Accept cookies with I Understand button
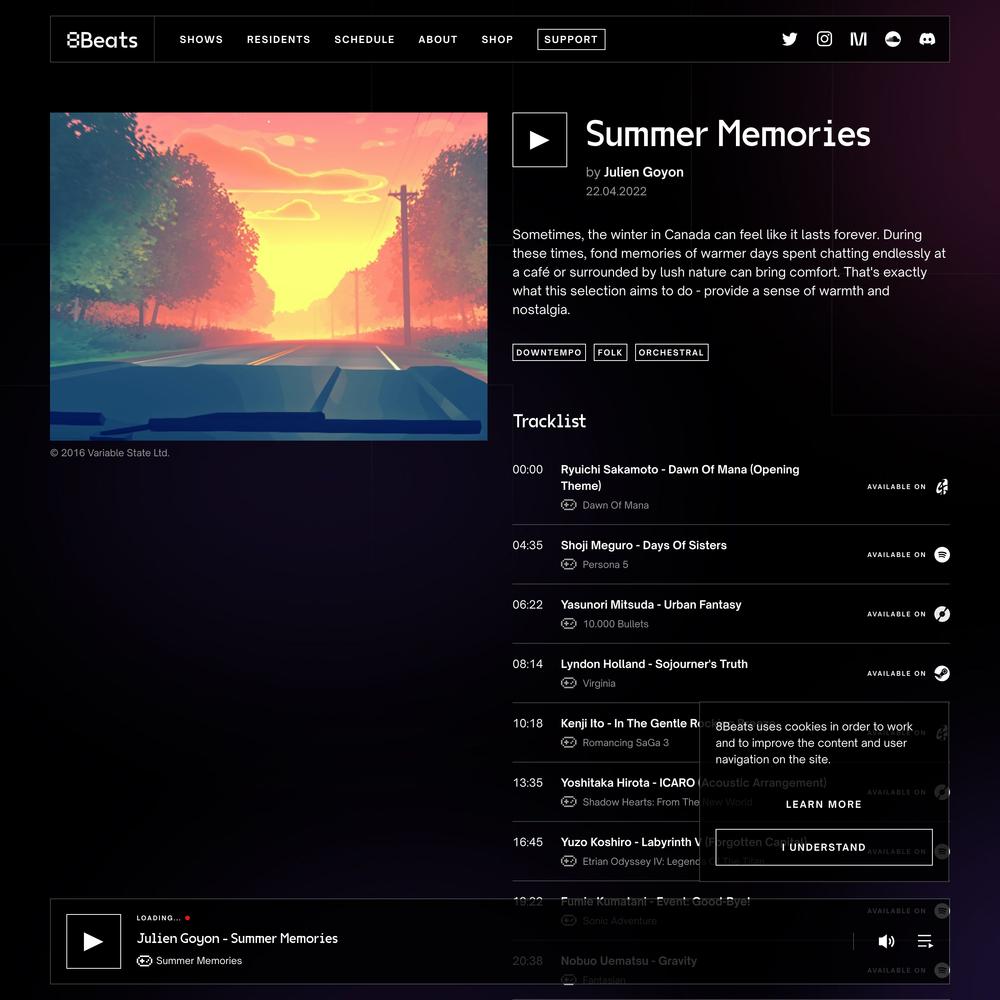1000x1000 pixels. click(x=823, y=848)
